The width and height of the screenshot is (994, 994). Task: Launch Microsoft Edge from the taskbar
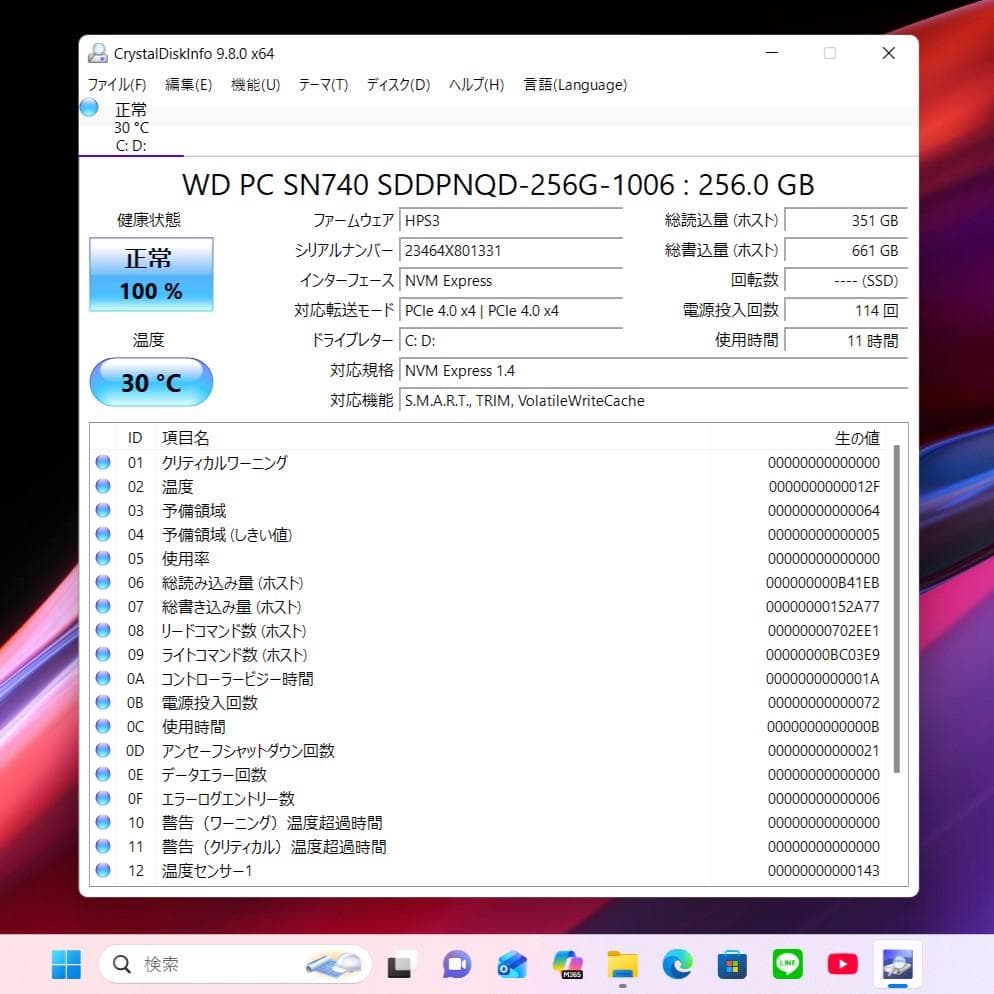point(676,963)
